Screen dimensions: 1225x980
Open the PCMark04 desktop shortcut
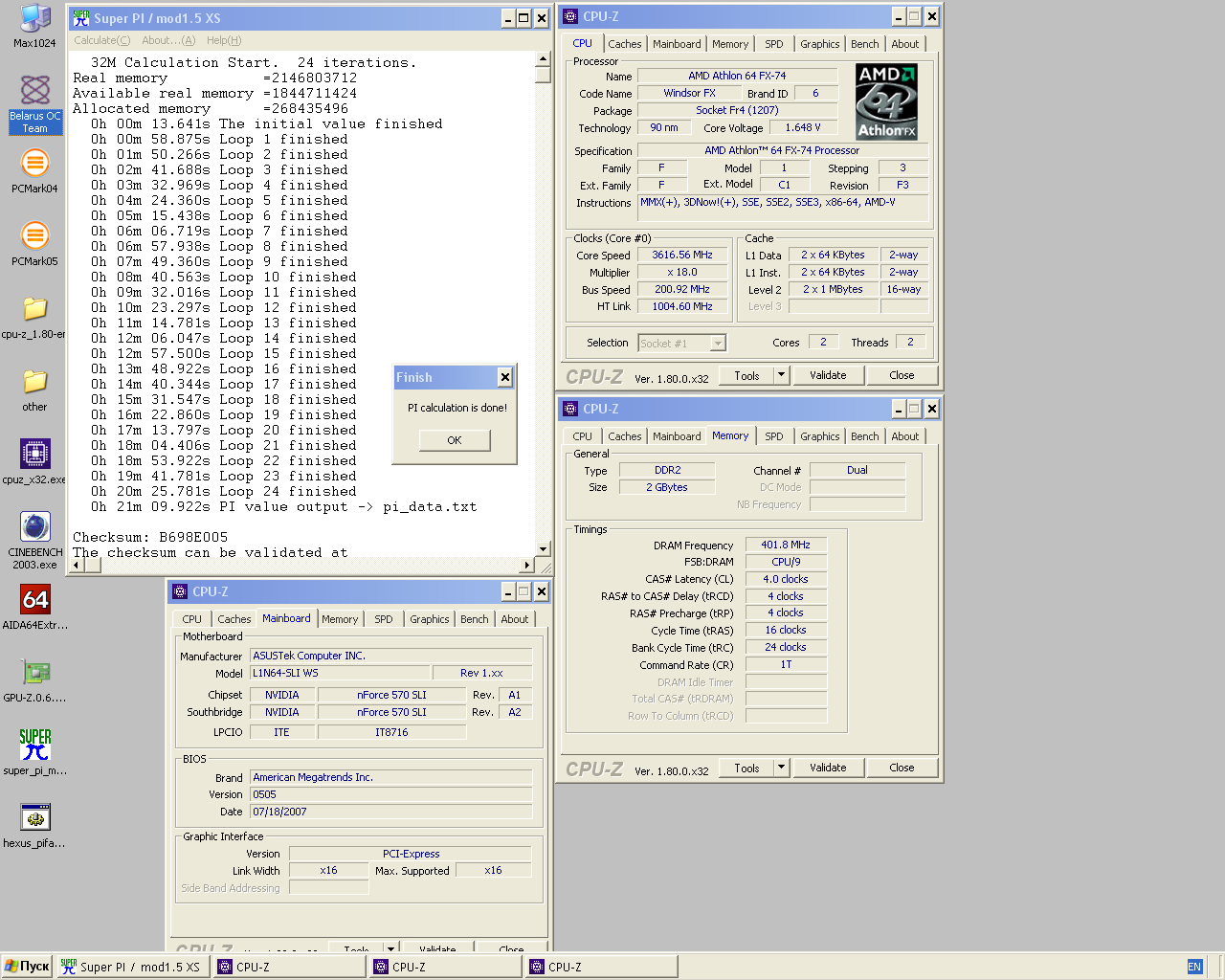[x=34, y=171]
